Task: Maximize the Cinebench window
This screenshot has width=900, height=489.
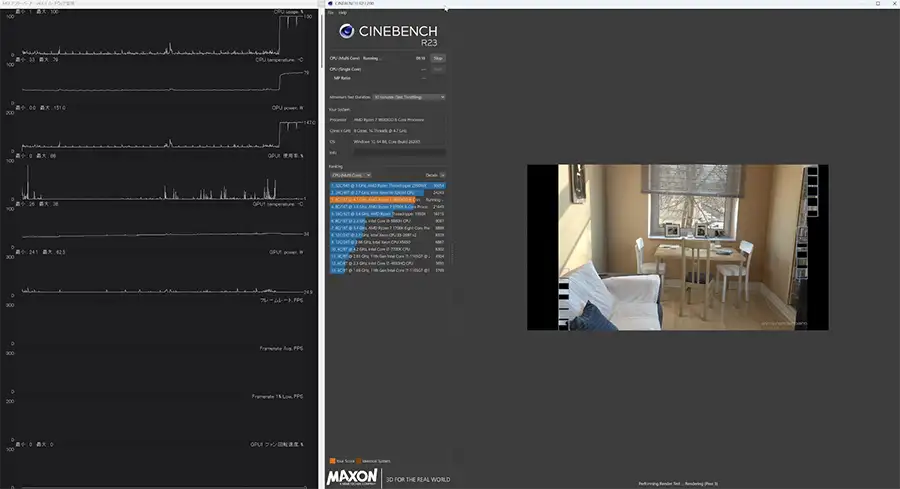Action: [x=878, y=3]
